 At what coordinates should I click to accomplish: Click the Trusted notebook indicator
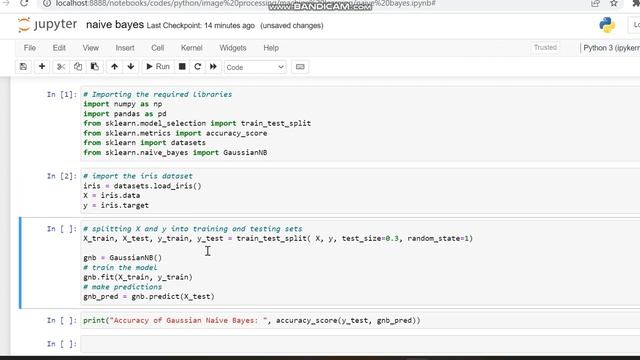click(x=545, y=48)
